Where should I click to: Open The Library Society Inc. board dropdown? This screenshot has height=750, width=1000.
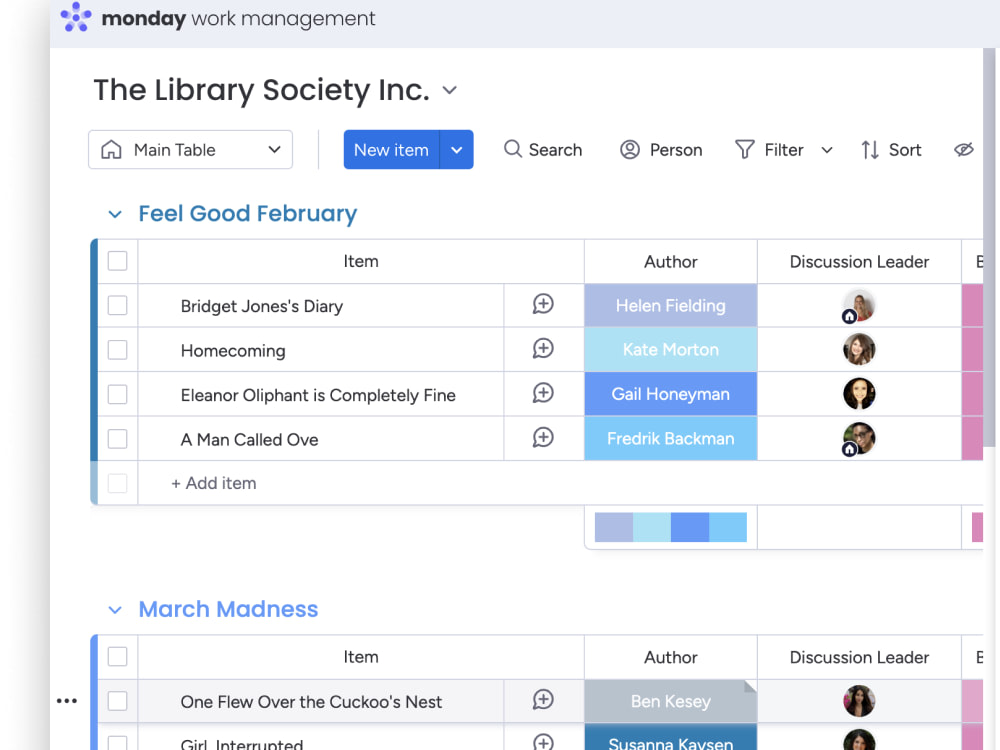click(x=450, y=91)
